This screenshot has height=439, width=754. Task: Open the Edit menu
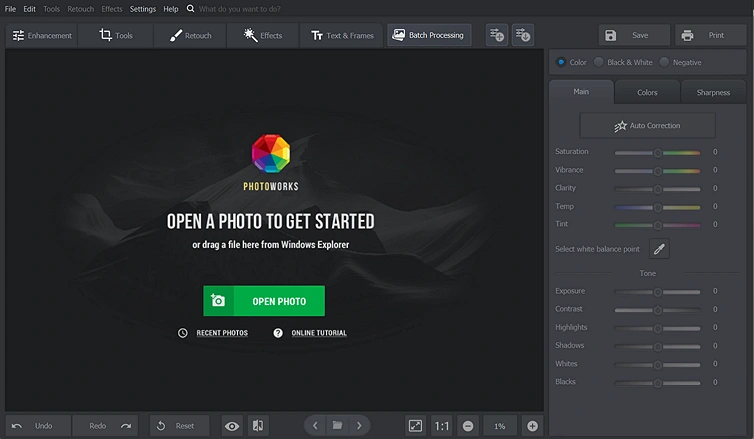point(29,9)
